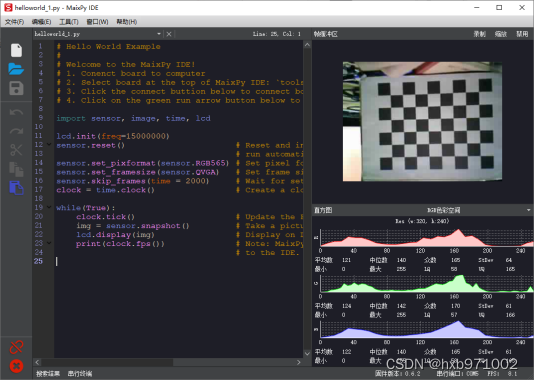The image size is (534, 380).
Task: Collapse the code fold arrow on line 12
Action: [49, 145]
